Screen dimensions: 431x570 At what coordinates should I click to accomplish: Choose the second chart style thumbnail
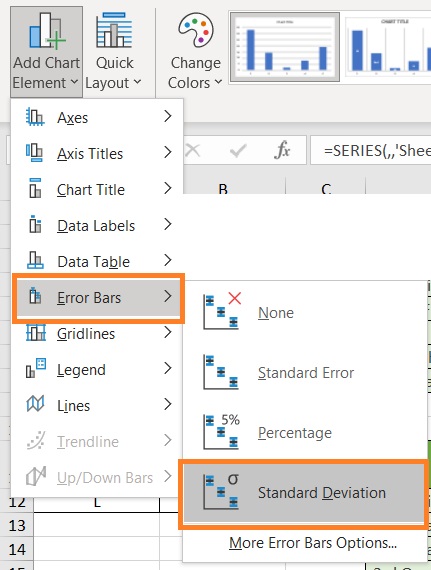[x=388, y=47]
